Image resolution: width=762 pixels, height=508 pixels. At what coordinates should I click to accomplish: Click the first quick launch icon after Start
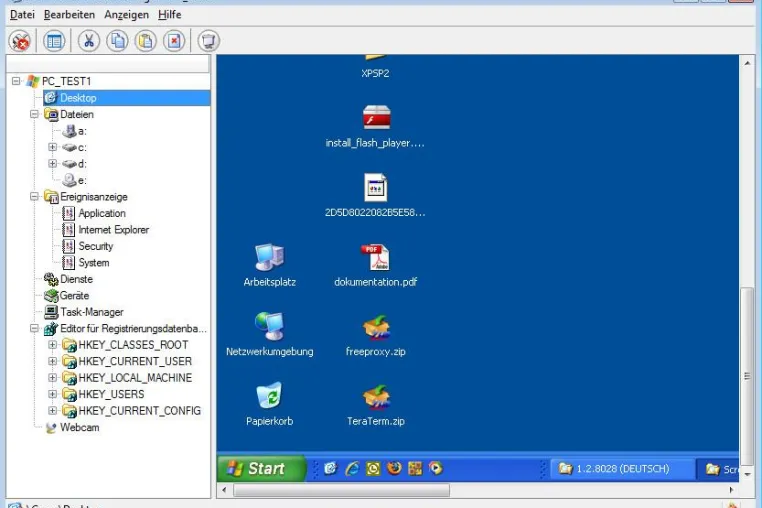coord(330,469)
